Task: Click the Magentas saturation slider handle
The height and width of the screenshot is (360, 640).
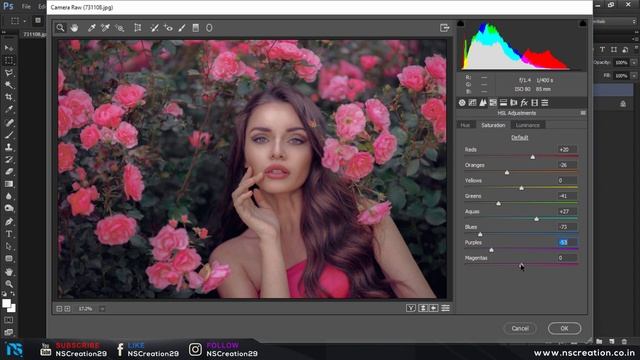Action: (x=521, y=265)
